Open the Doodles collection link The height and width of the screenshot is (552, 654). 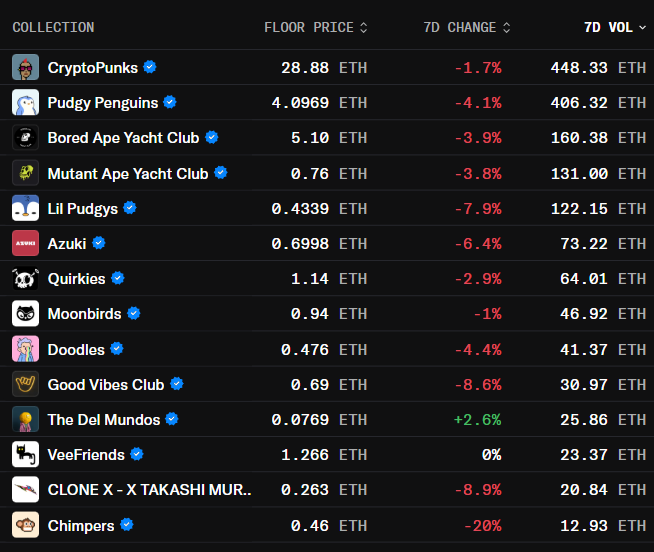(x=76, y=350)
